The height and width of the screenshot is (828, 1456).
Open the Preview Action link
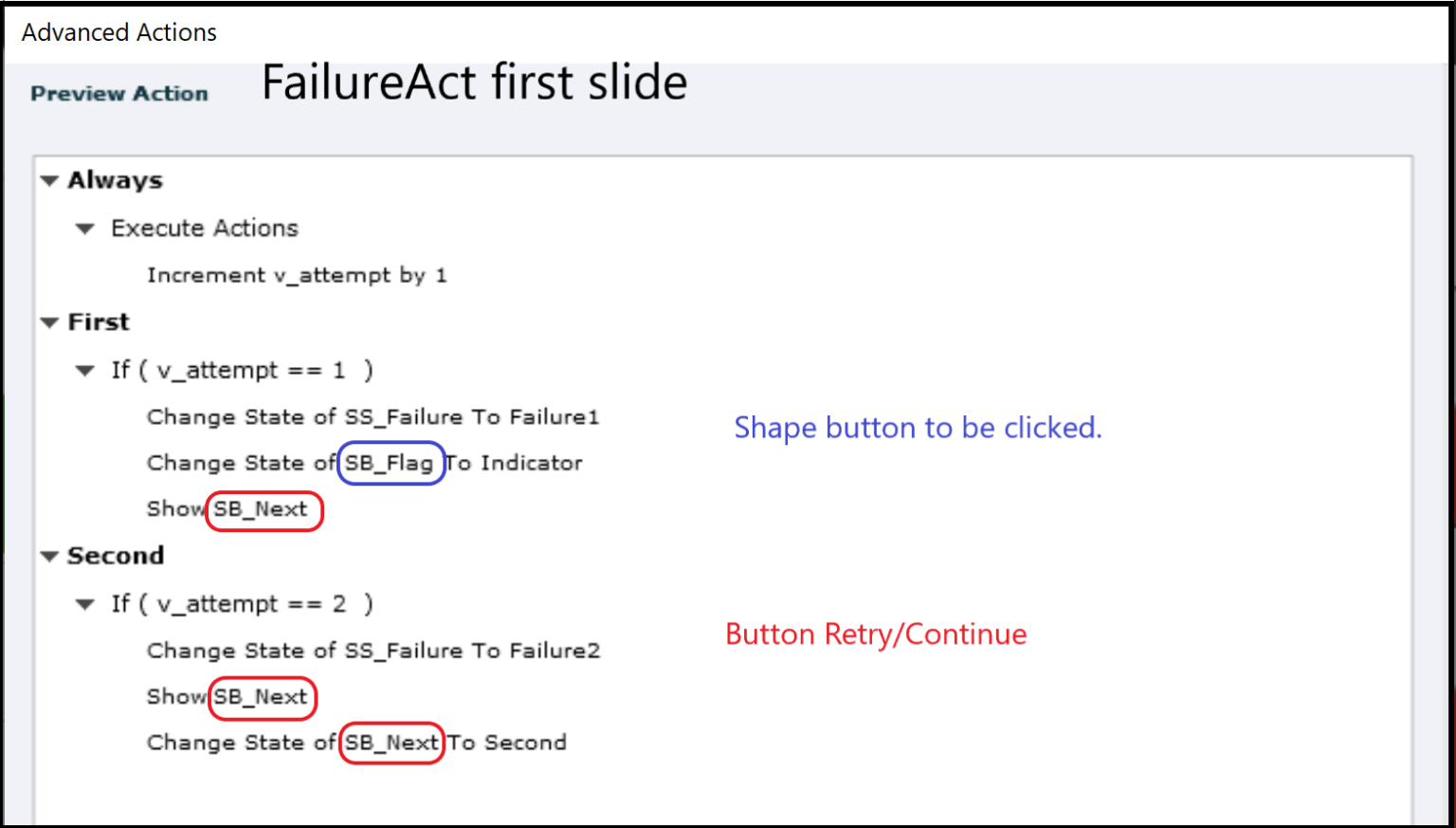tap(119, 93)
